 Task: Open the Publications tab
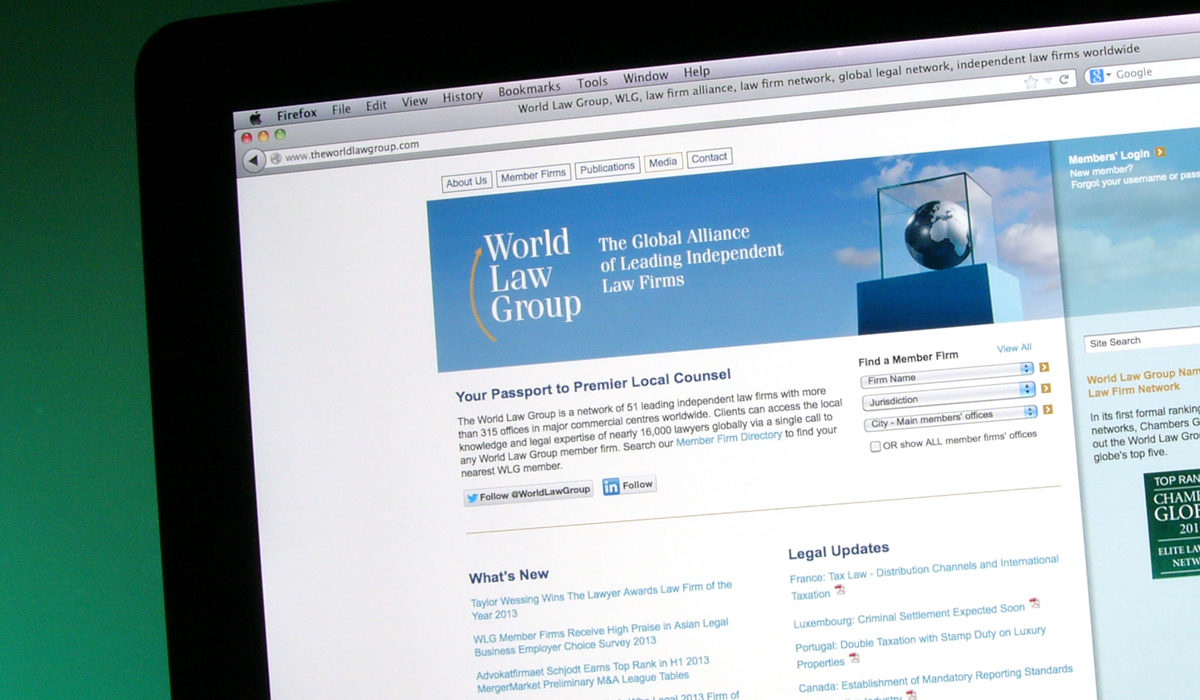608,168
